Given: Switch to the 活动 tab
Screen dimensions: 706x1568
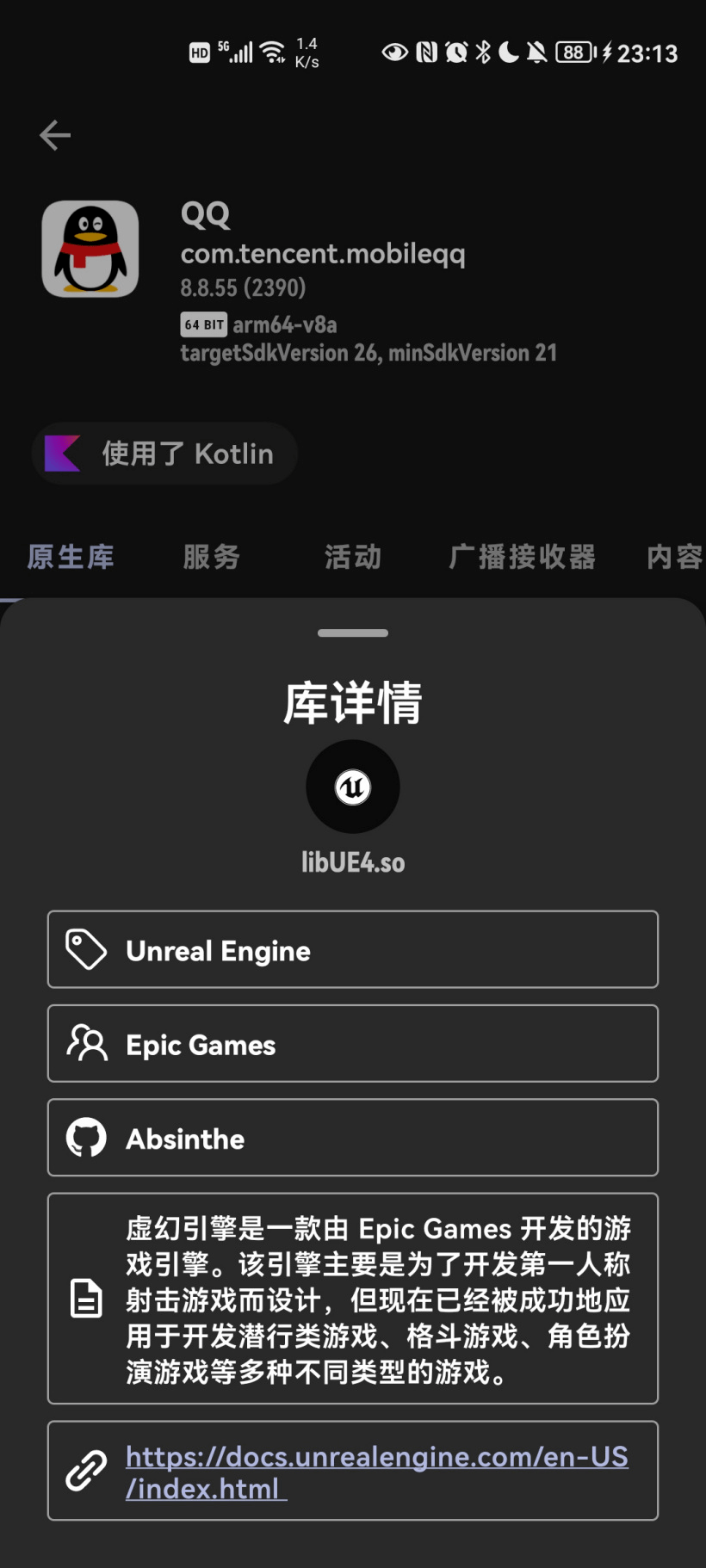Looking at the screenshot, I should [353, 557].
